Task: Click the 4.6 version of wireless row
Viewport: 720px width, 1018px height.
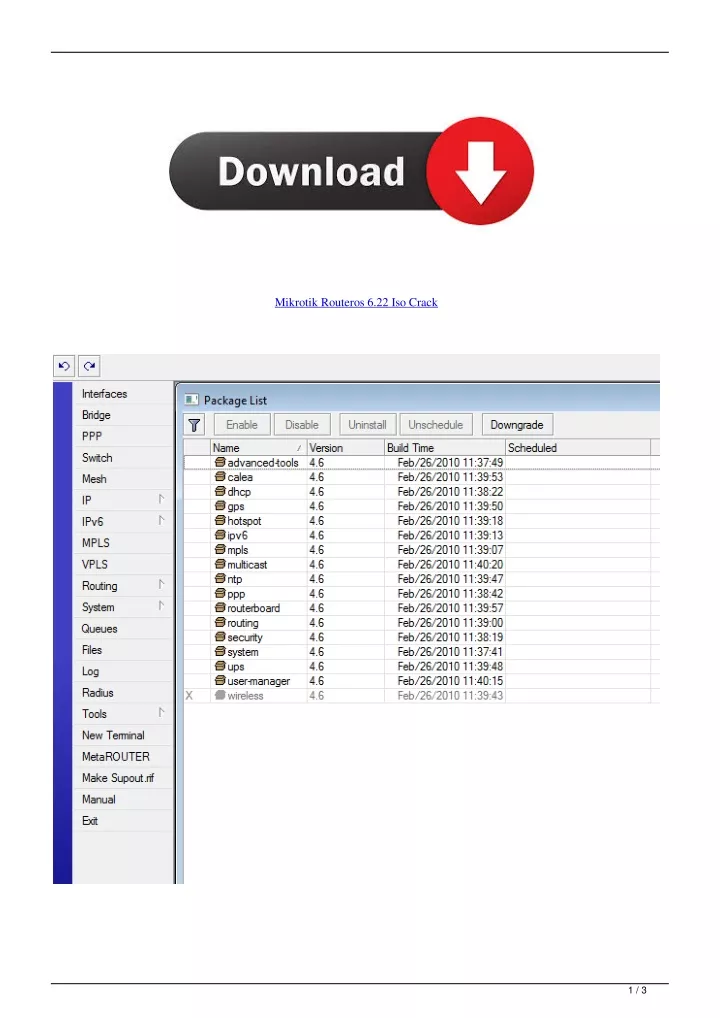Action: [x=317, y=695]
